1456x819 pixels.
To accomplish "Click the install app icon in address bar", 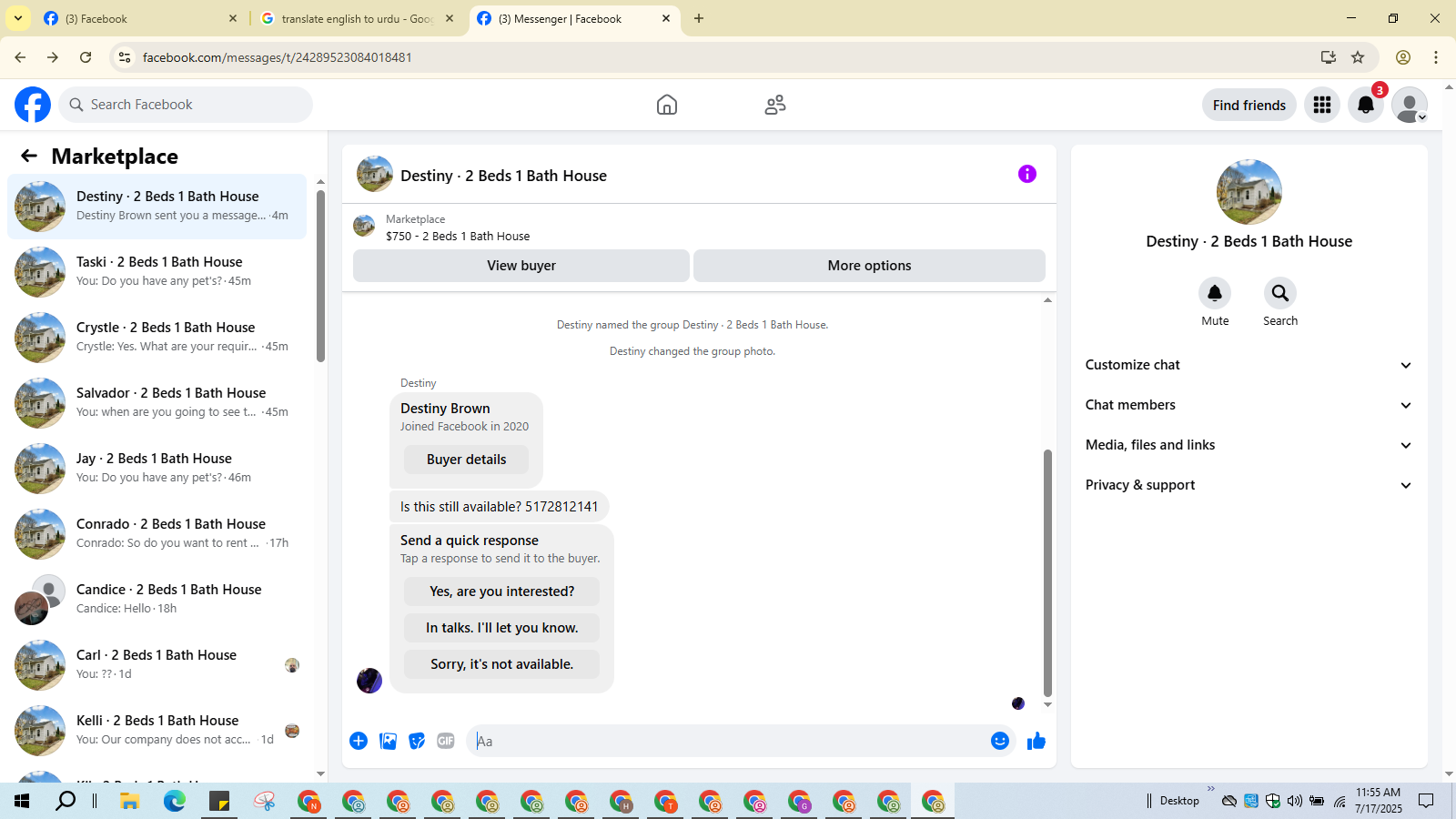I will pyautogui.click(x=1329, y=57).
